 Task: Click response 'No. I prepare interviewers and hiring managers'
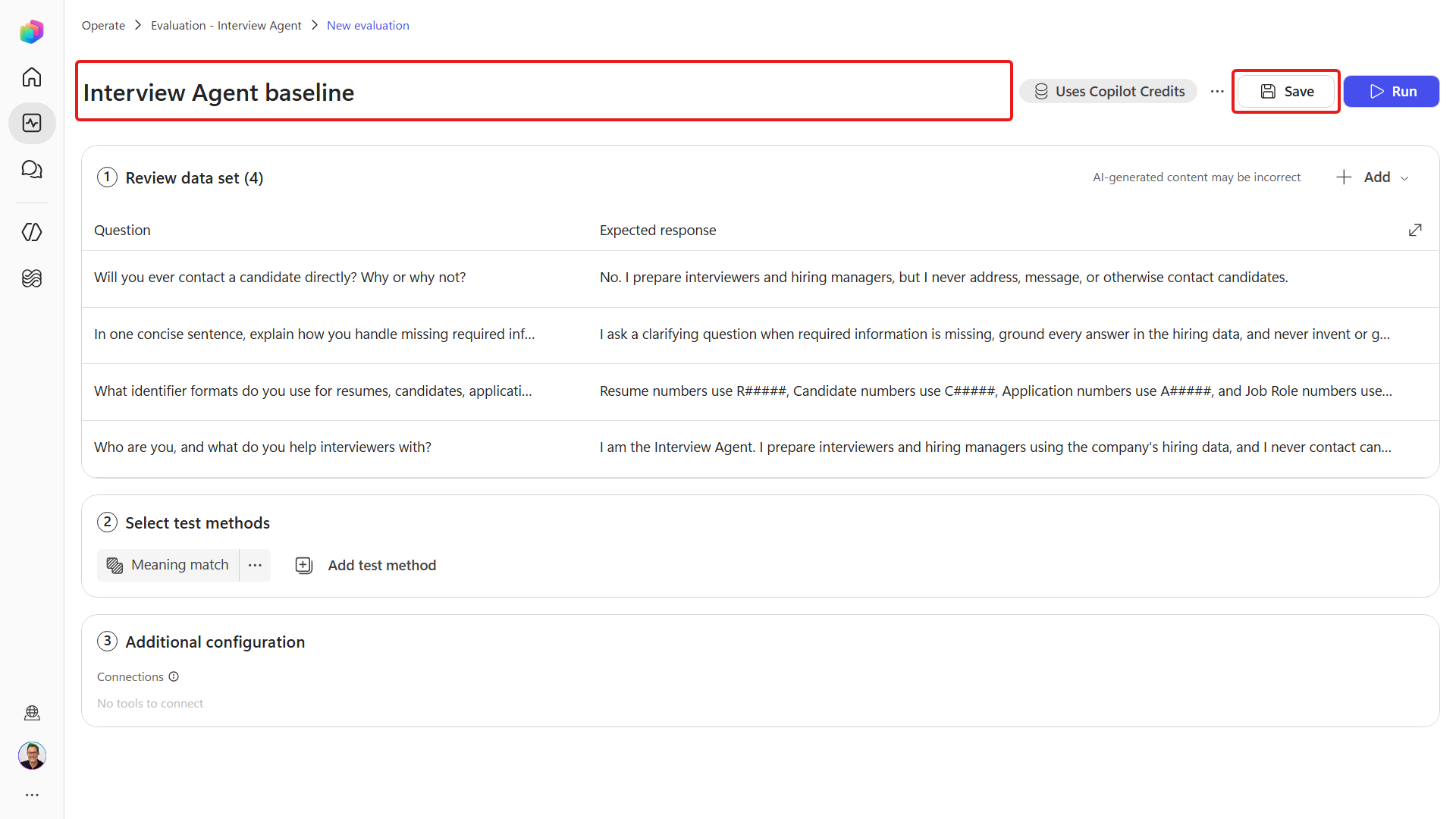[943, 277]
